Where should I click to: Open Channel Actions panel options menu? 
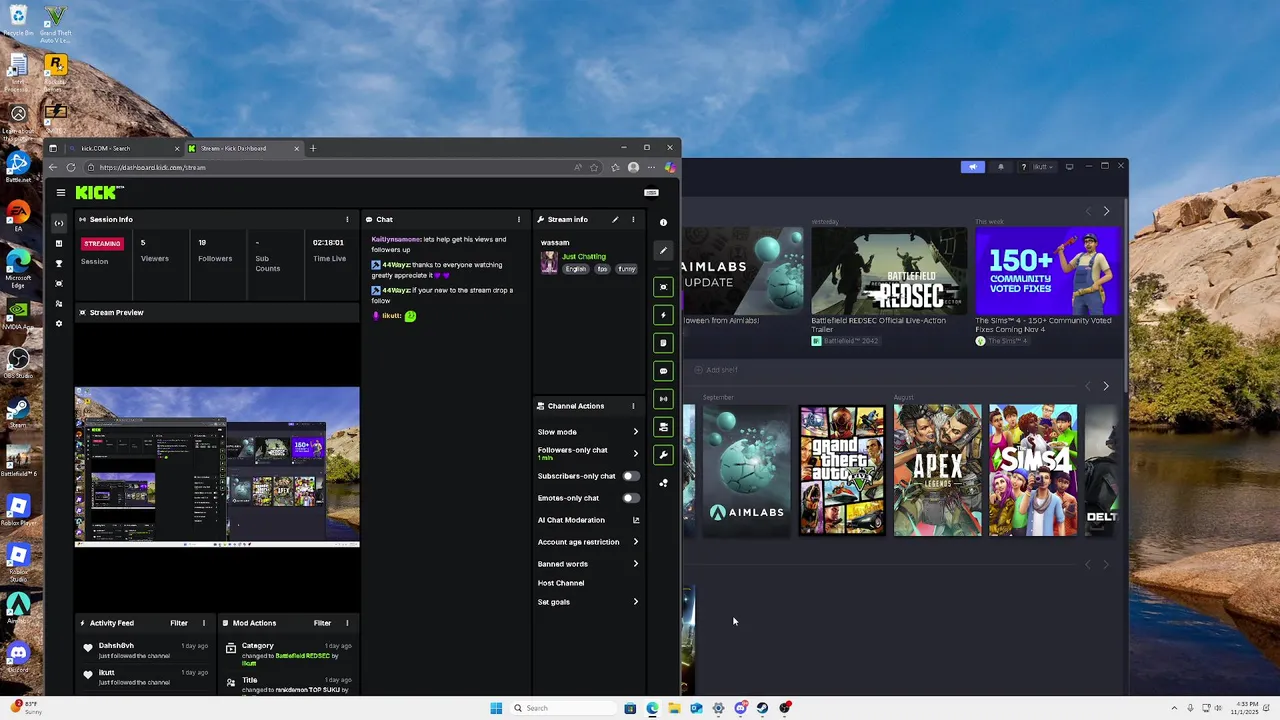(x=633, y=406)
